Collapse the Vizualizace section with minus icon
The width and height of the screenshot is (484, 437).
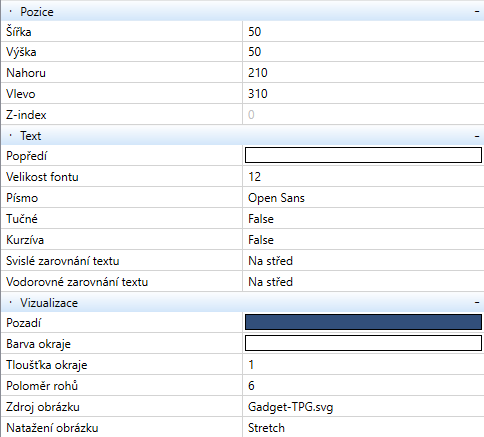477,303
